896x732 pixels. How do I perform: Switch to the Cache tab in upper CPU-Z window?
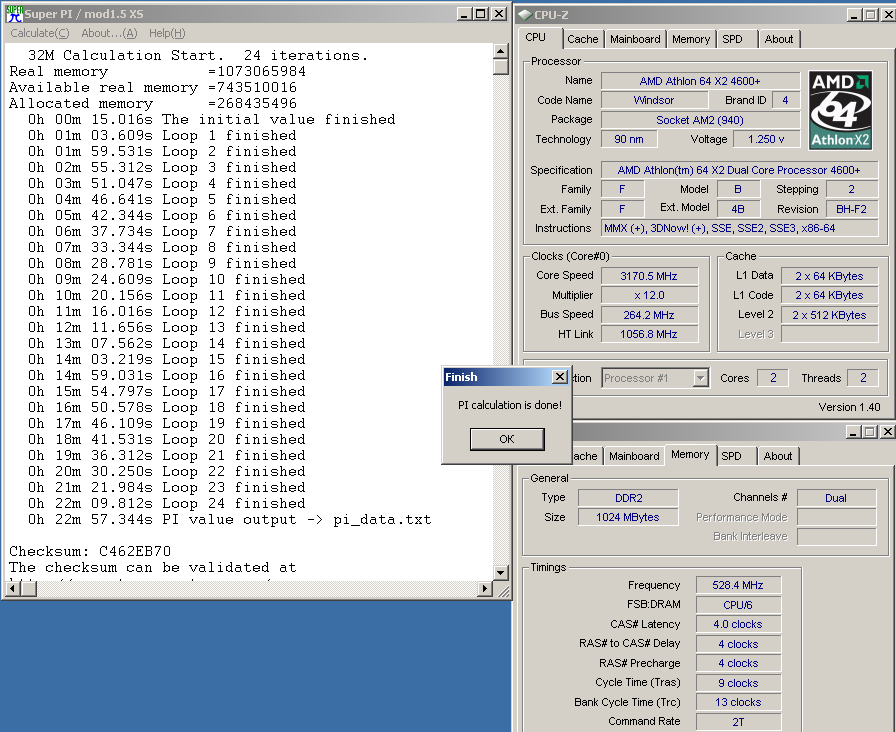tap(582, 39)
